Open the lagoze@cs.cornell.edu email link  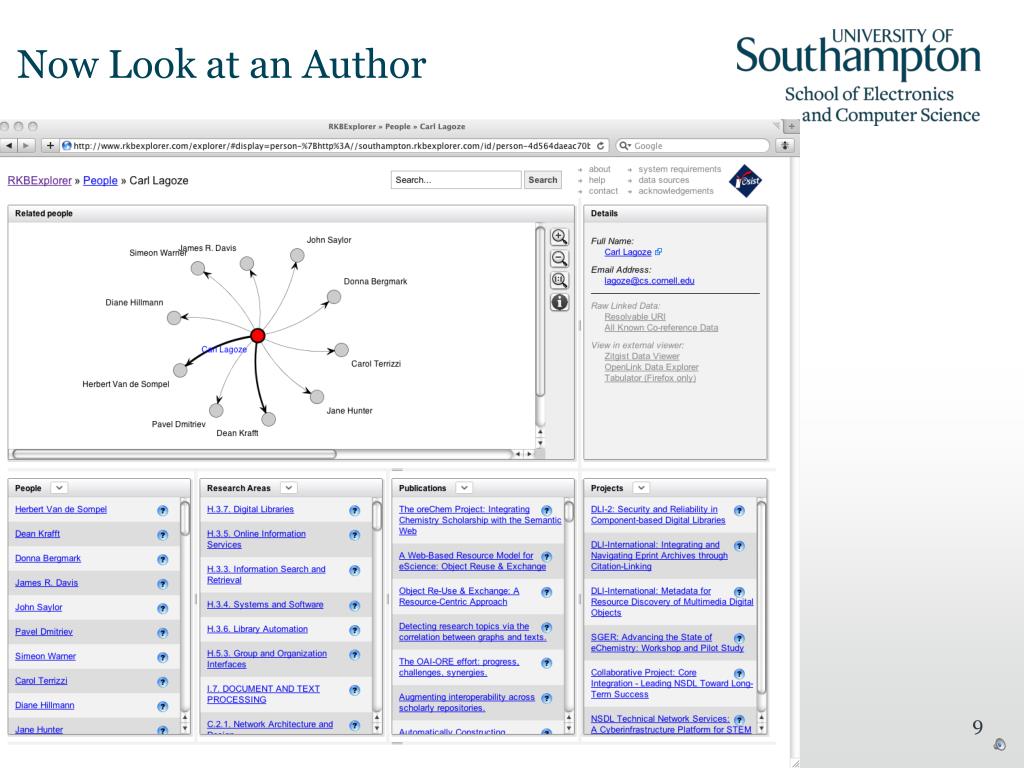pyautogui.click(x=649, y=281)
